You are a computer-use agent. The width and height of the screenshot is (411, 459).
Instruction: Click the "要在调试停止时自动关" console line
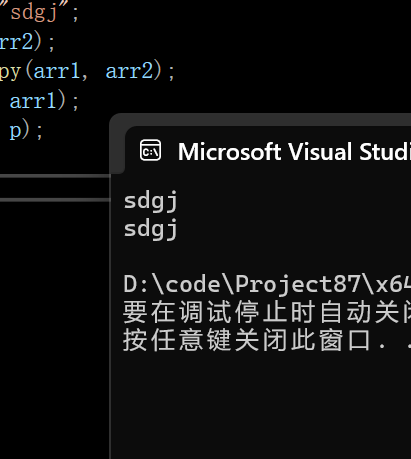(267, 312)
